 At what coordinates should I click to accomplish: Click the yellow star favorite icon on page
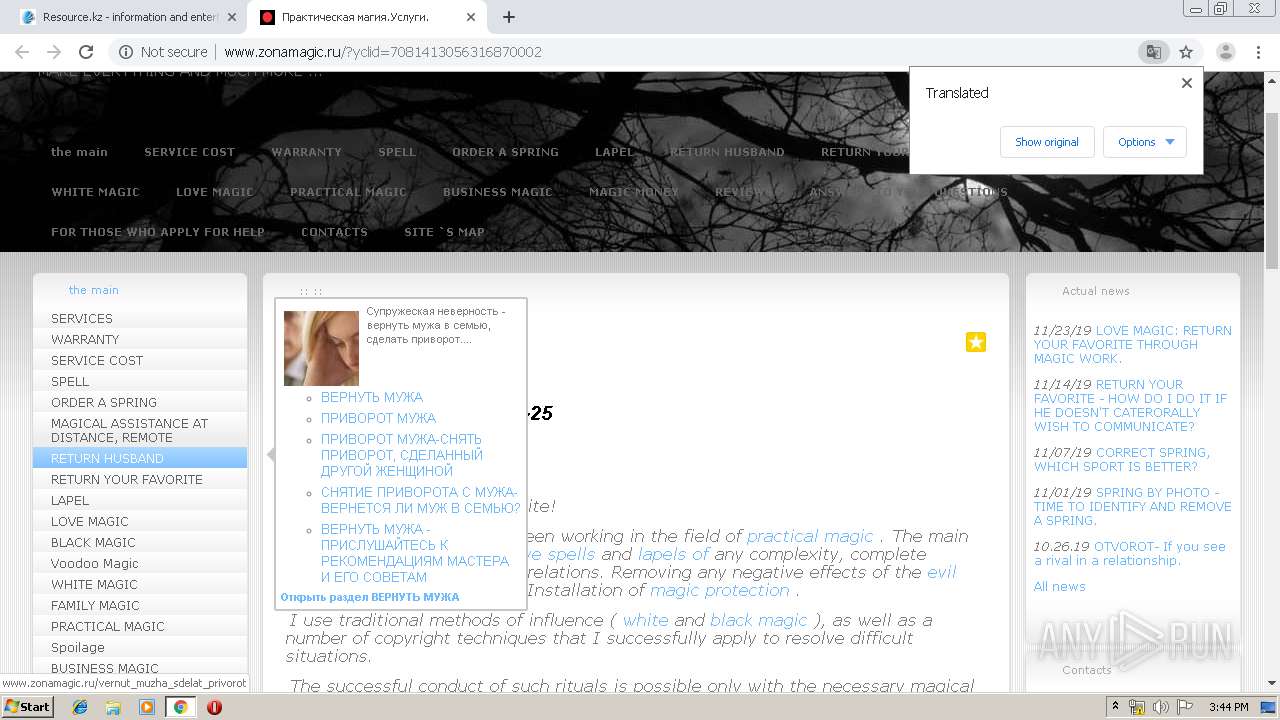pyautogui.click(x=976, y=342)
